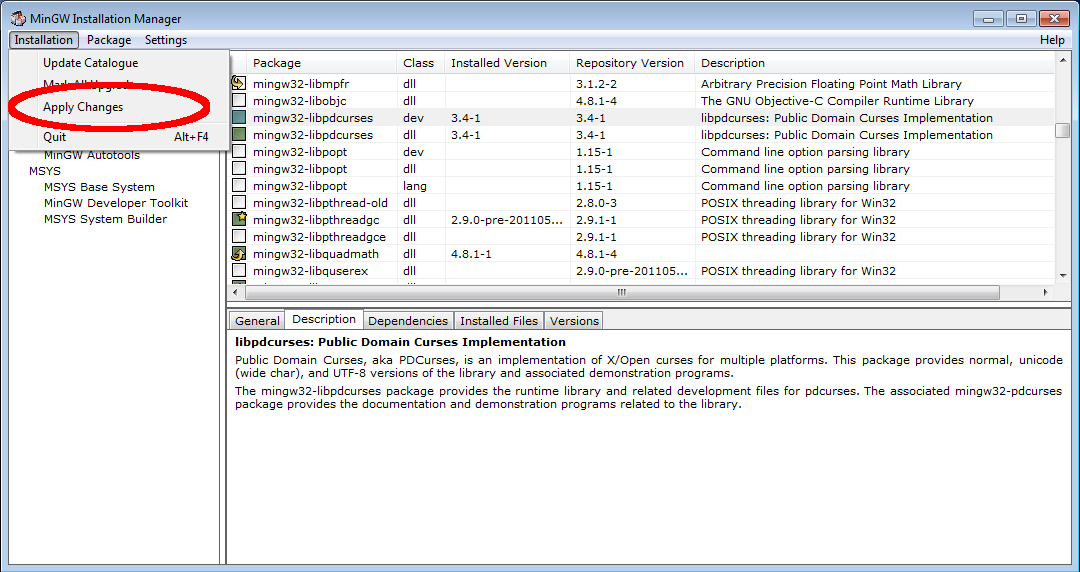Select Update Catalogue menu entry
This screenshot has height=572, width=1080.
pos(90,63)
